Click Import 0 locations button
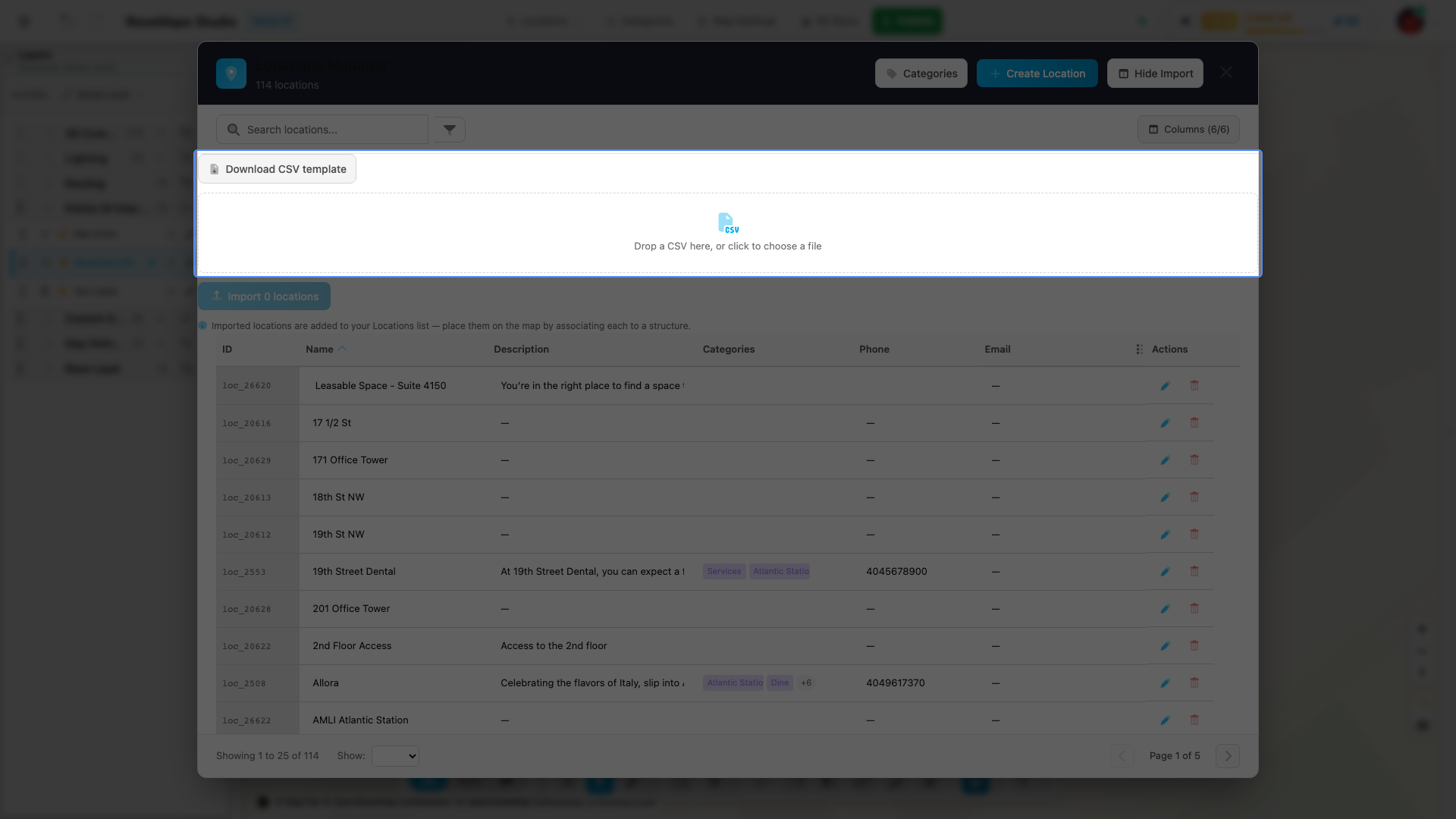 click(x=264, y=297)
